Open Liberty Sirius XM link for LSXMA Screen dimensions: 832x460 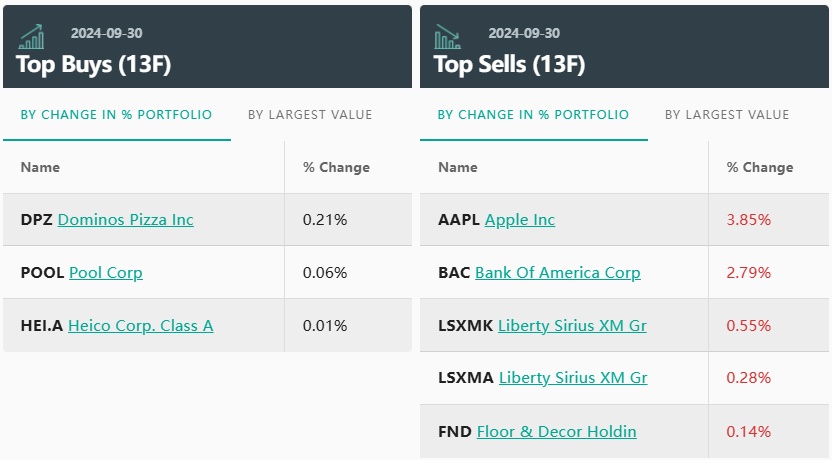(x=573, y=379)
